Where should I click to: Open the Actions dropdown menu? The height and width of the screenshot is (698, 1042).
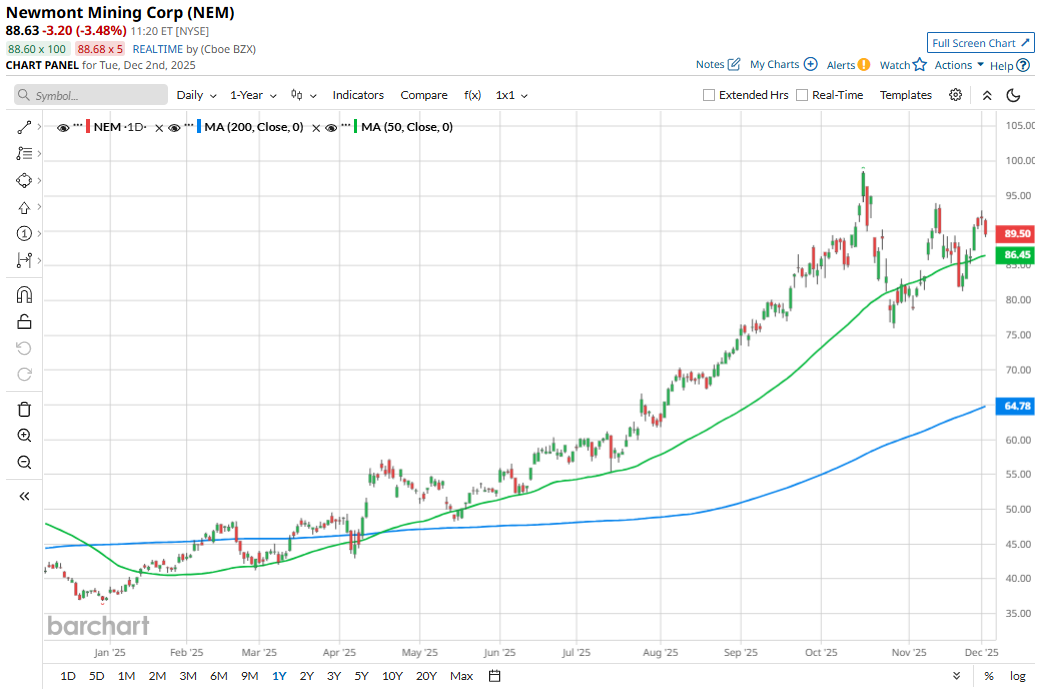click(x=959, y=65)
